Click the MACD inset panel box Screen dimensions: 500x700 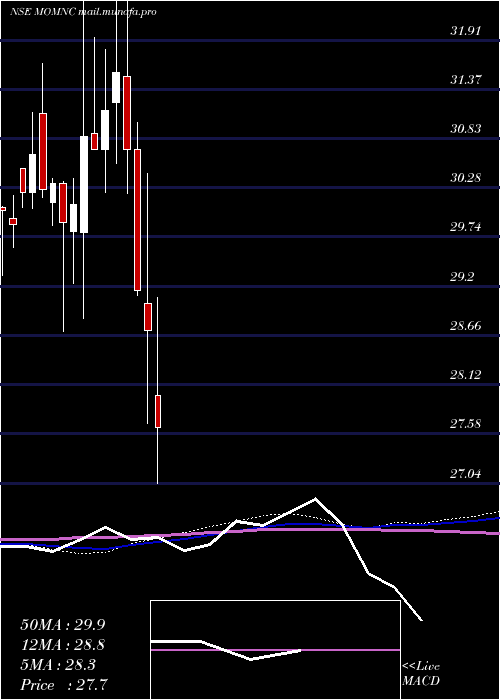275,650
